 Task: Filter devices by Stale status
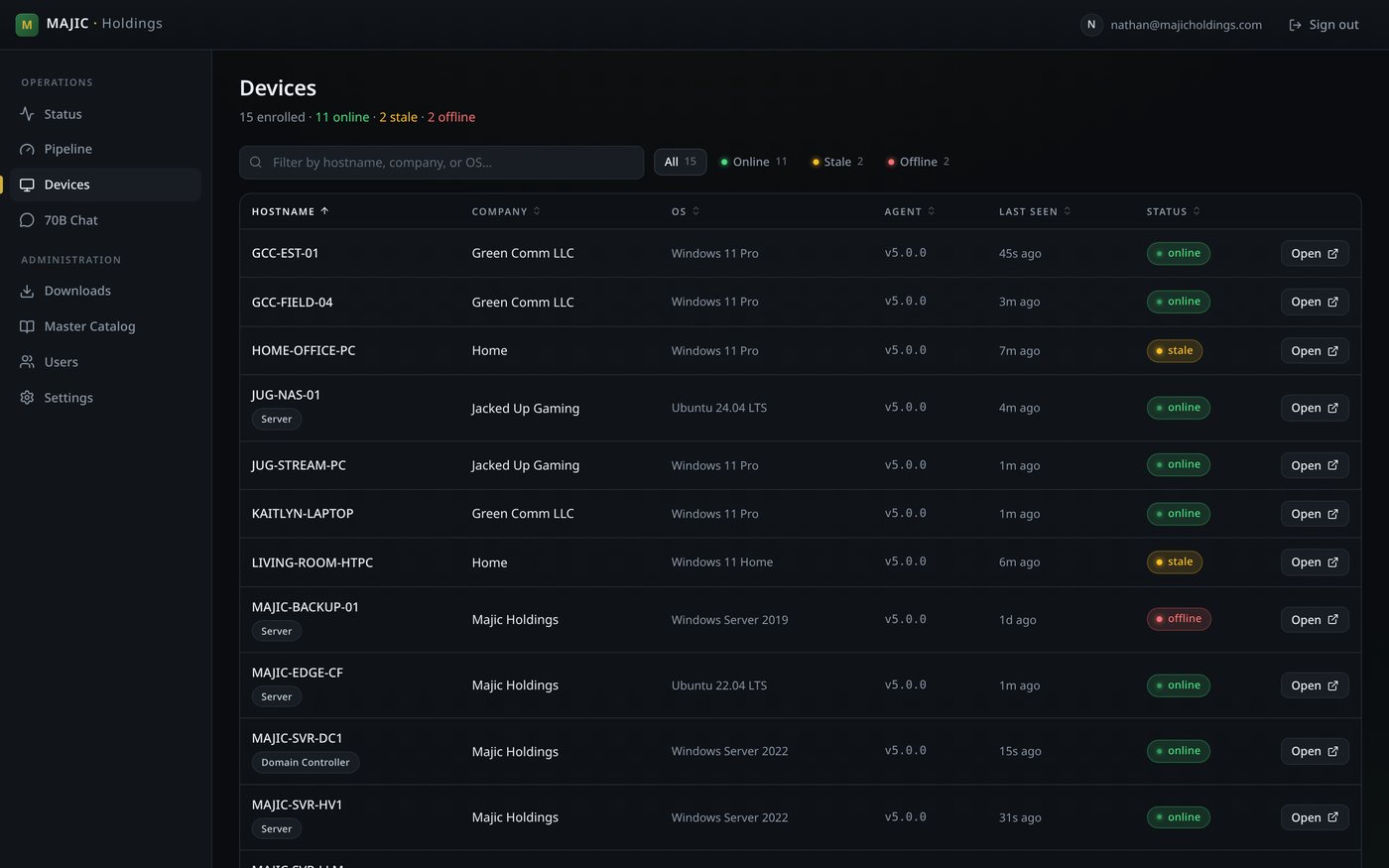click(837, 162)
